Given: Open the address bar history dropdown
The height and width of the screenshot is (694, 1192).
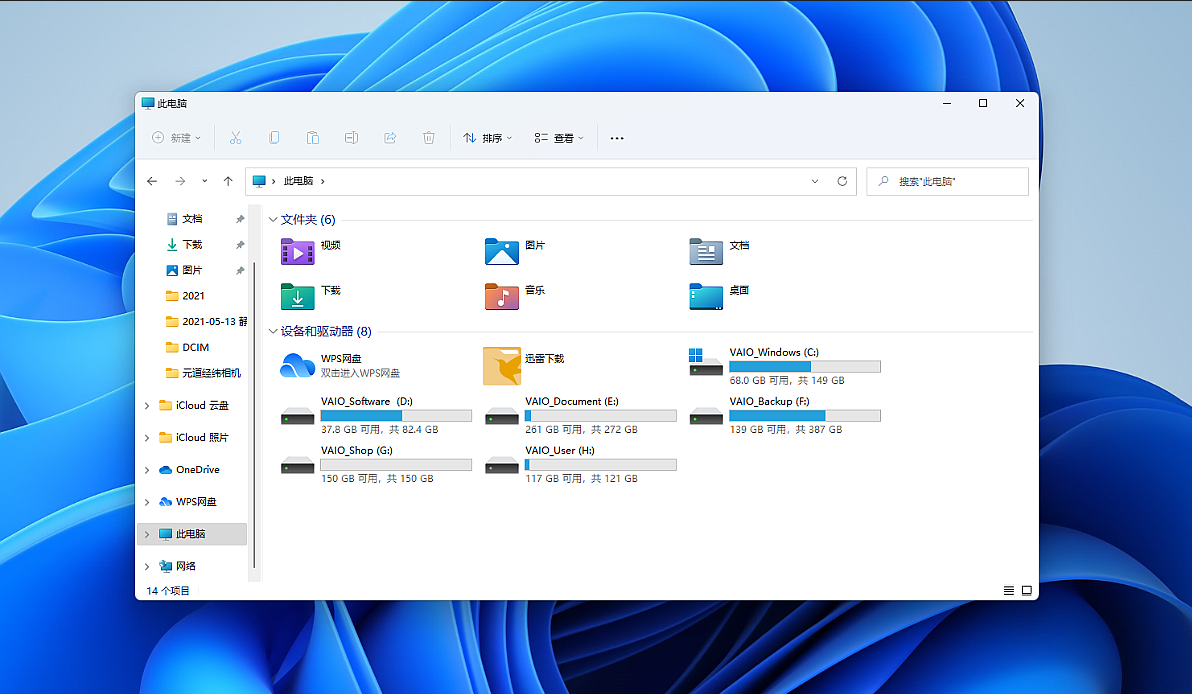Looking at the screenshot, I should tap(815, 181).
